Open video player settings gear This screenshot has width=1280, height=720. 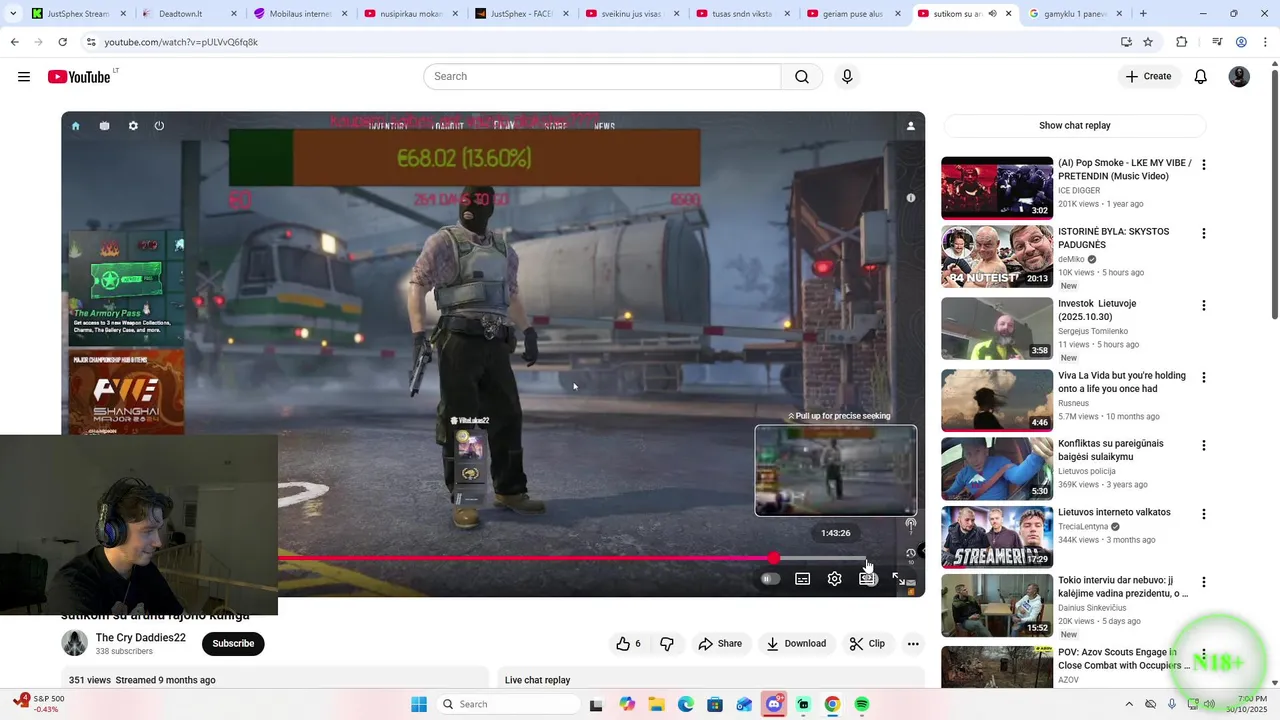(834, 578)
